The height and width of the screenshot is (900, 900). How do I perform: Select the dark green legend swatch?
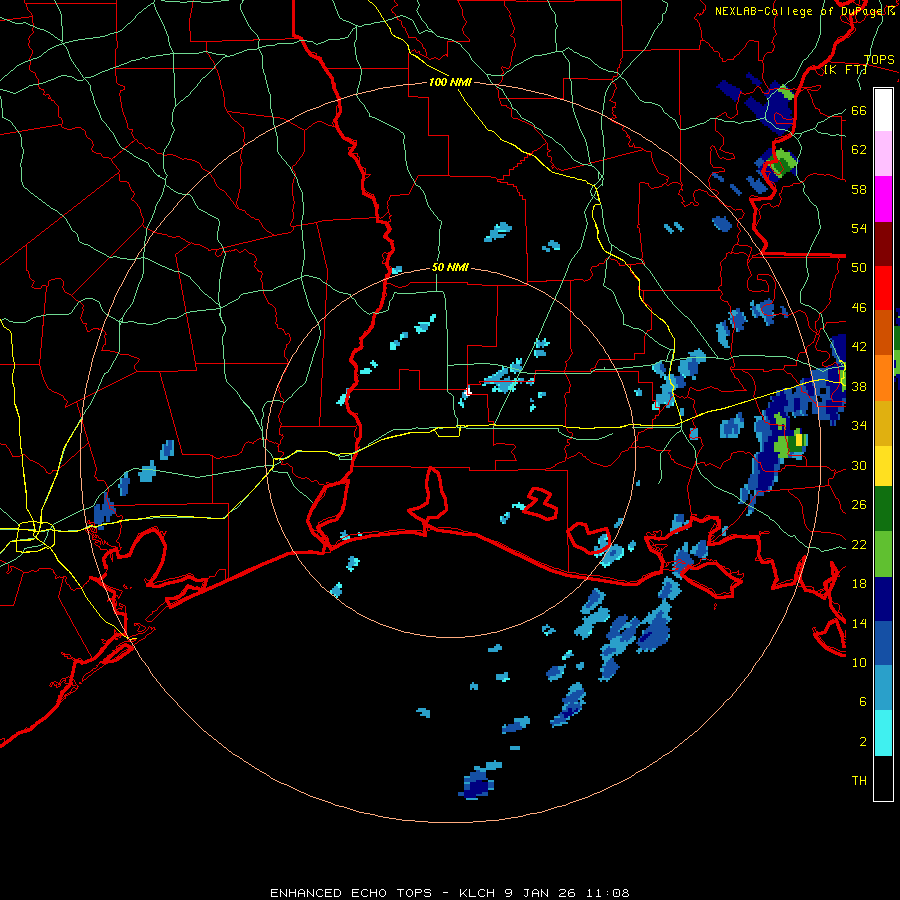[883, 509]
